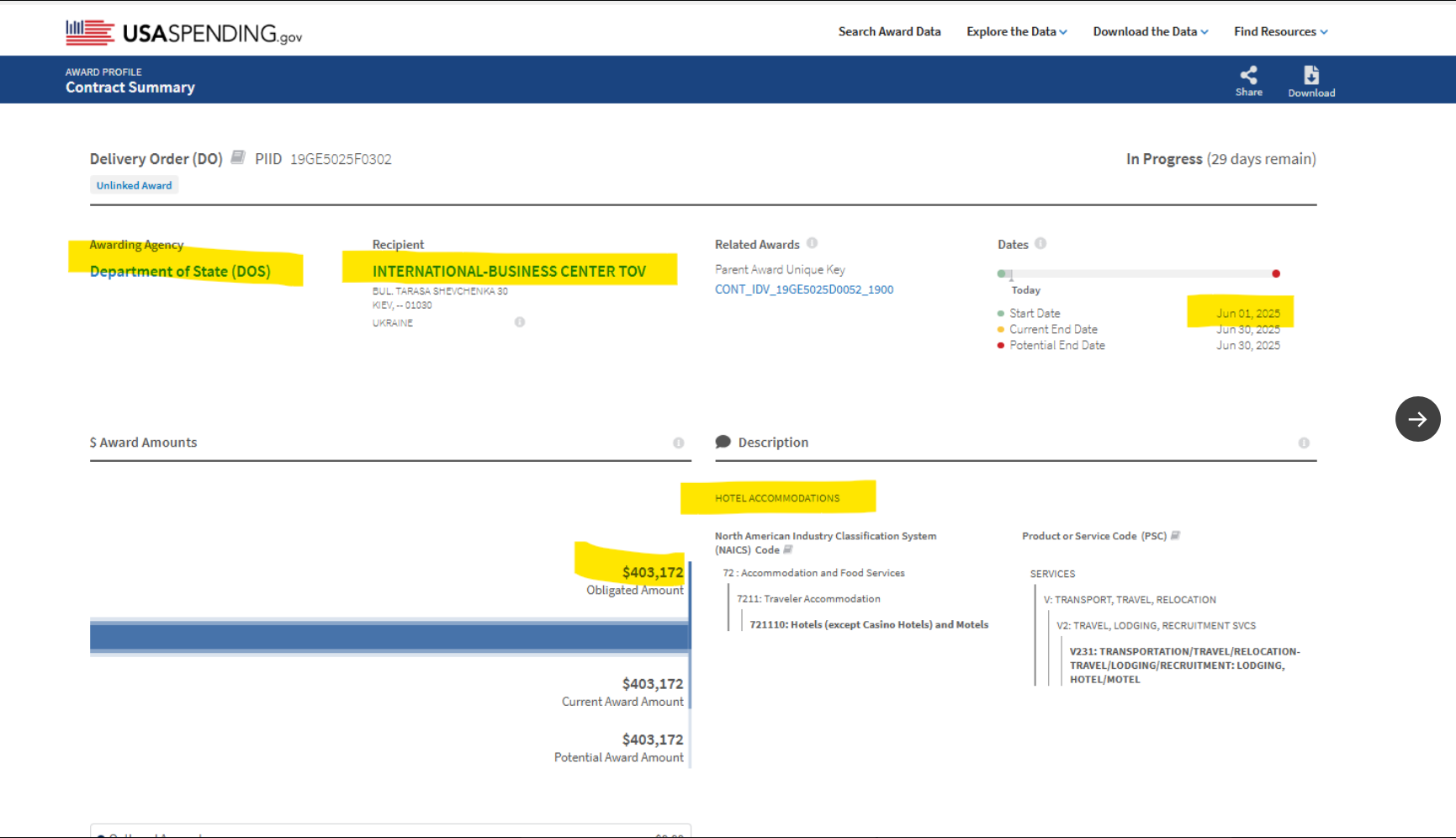Click the blue obligated amount bar
The width and height of the screenshot is (1456, 838).
[x=389, y=637]
